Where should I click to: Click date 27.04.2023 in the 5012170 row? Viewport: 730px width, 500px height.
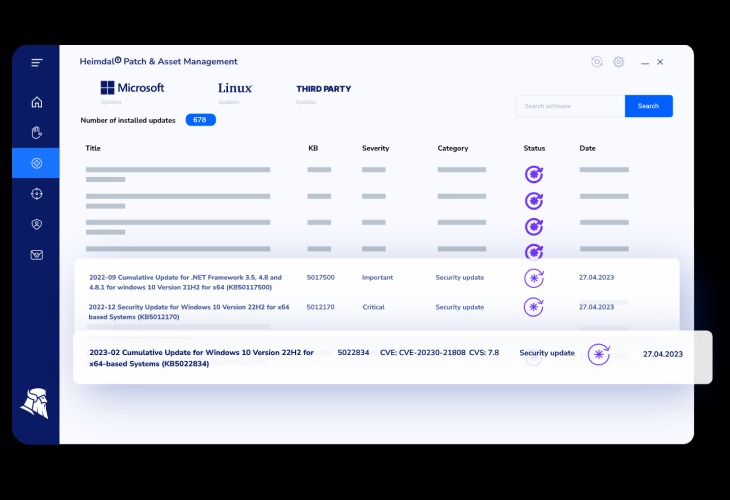coord(596,307)
